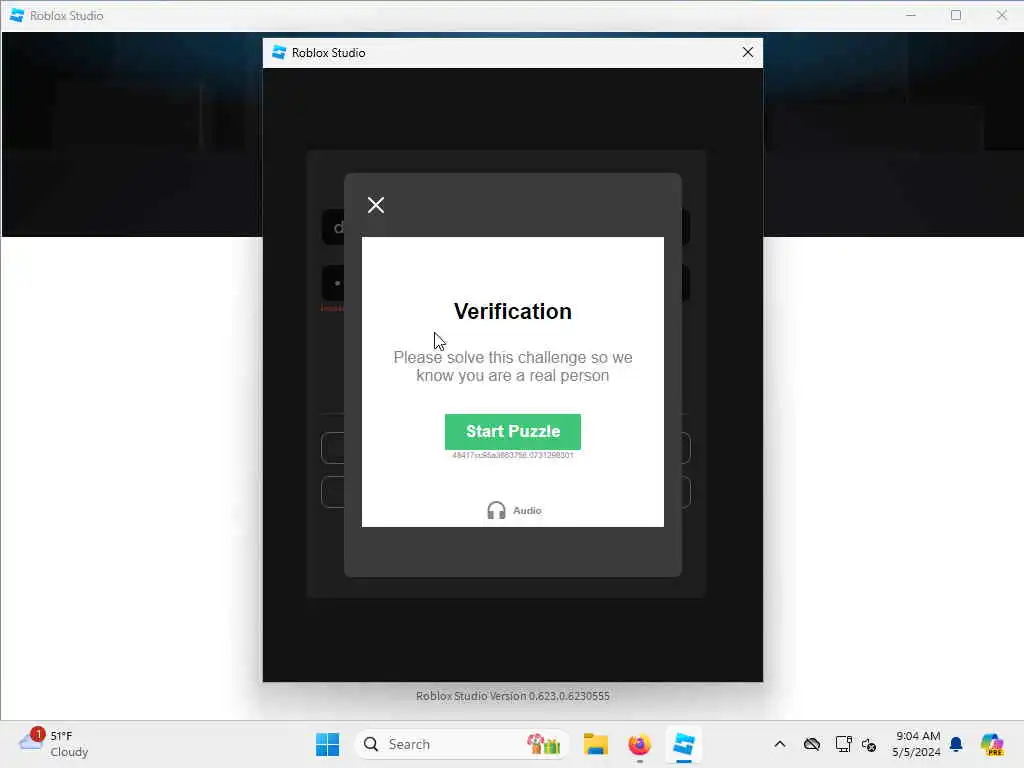Image resolution: width=1024 pixels, height=768 pixels.
Task: Open the Windows Start menu
Action: click(x=327, y=744)
